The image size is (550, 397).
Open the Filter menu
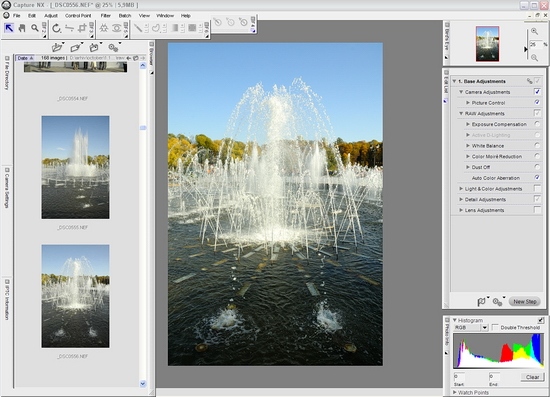click(106, 15)
